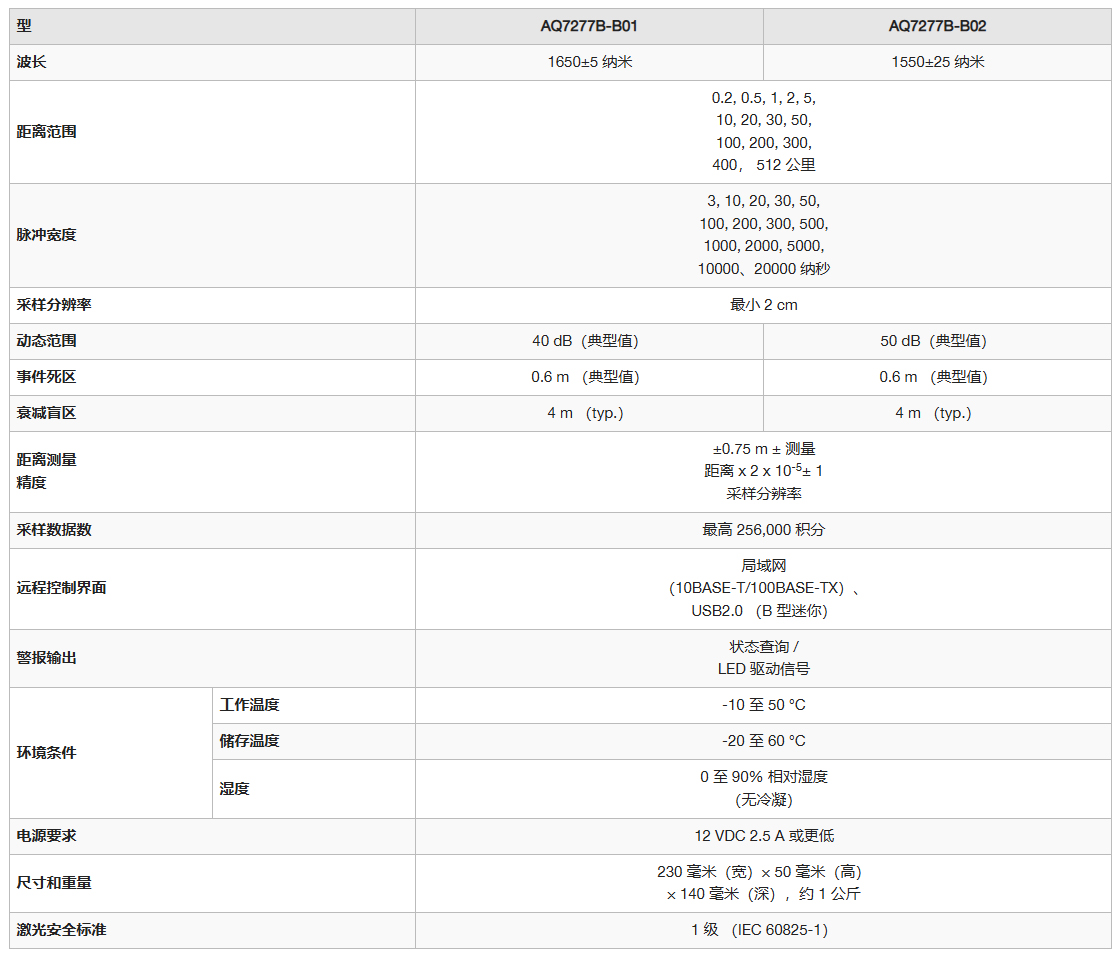
Task: Click the '环境条件' row label
Action: [x=46, y=752]
